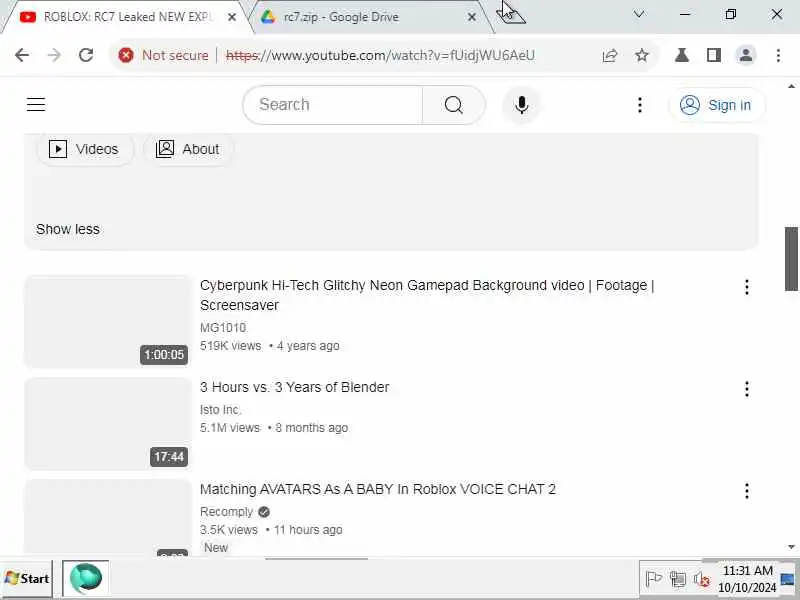The image size is (800, 600).
Task: Focus the YouTube Search field
Action: pos(333,105)
